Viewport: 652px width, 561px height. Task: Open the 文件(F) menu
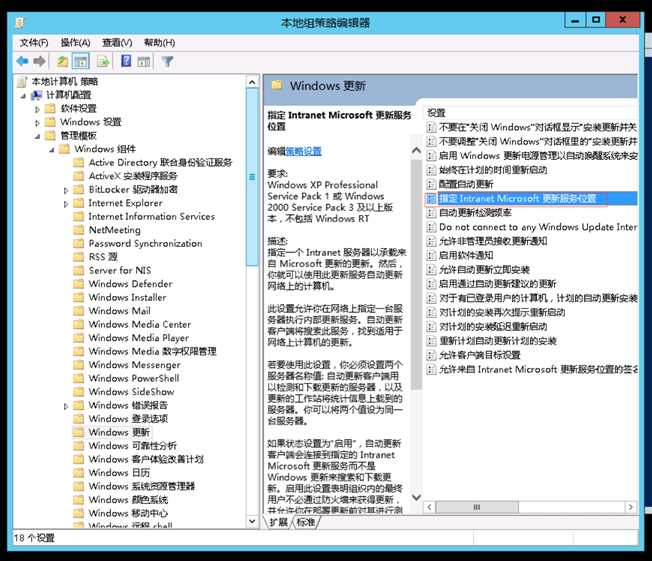pyautogui.click(x=34, y=42)
